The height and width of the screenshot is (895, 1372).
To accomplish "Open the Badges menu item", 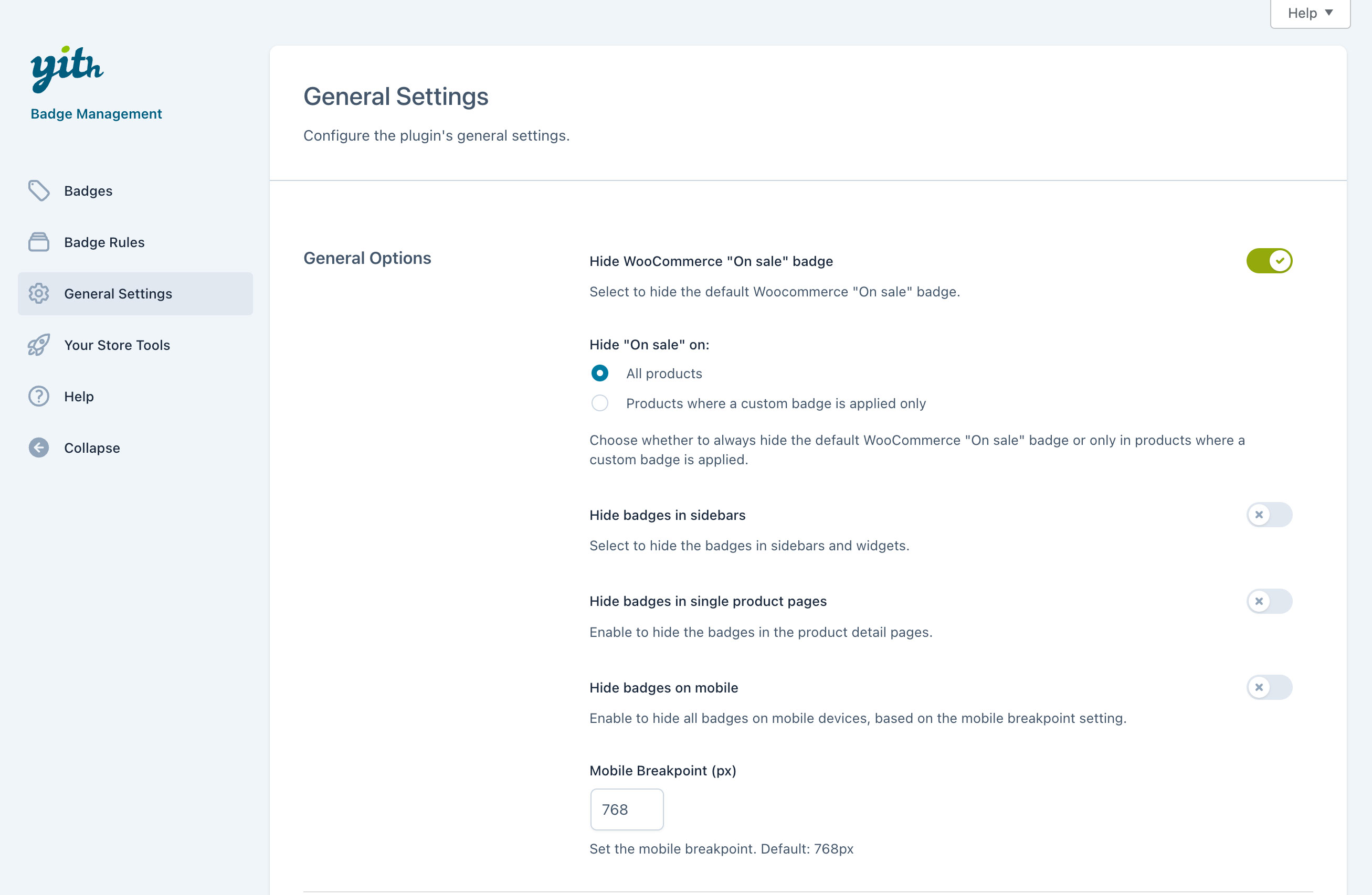I will (x=88, y=191).
